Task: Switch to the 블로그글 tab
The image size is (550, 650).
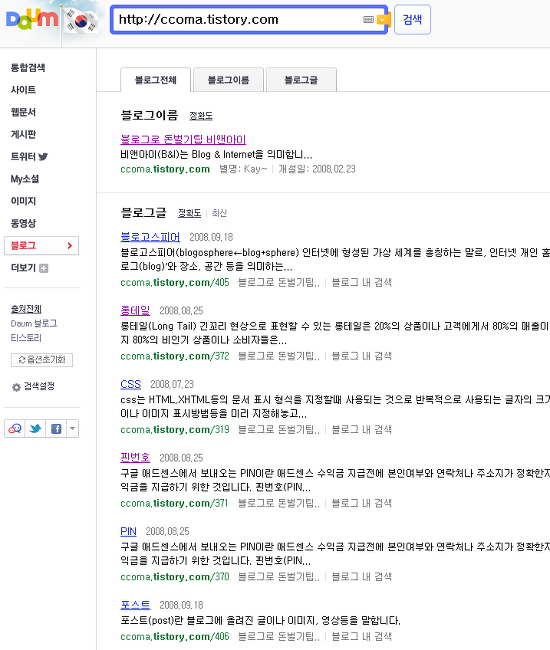Action: (301, 80)
